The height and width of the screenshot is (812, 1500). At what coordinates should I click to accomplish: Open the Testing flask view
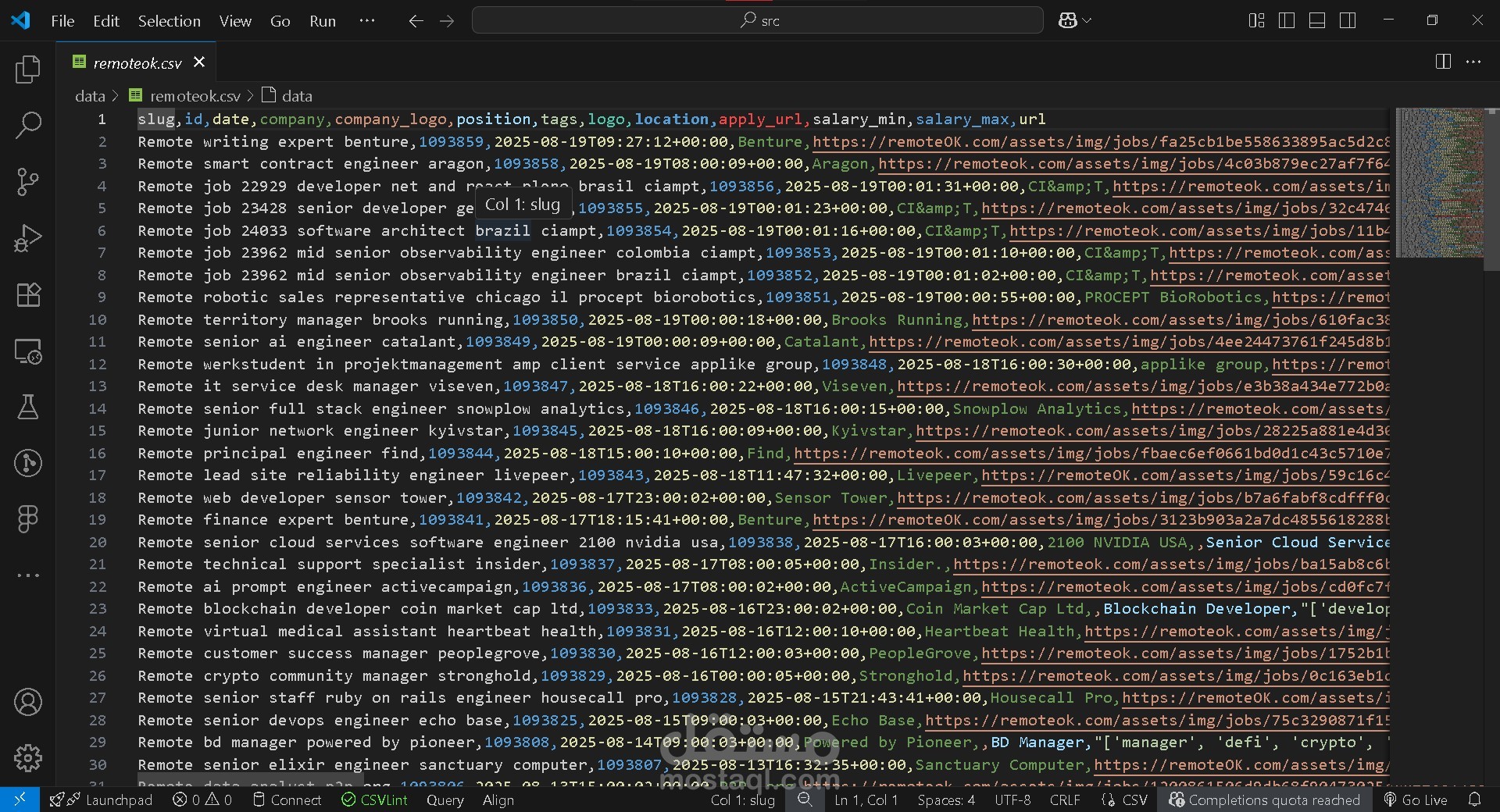28,407
